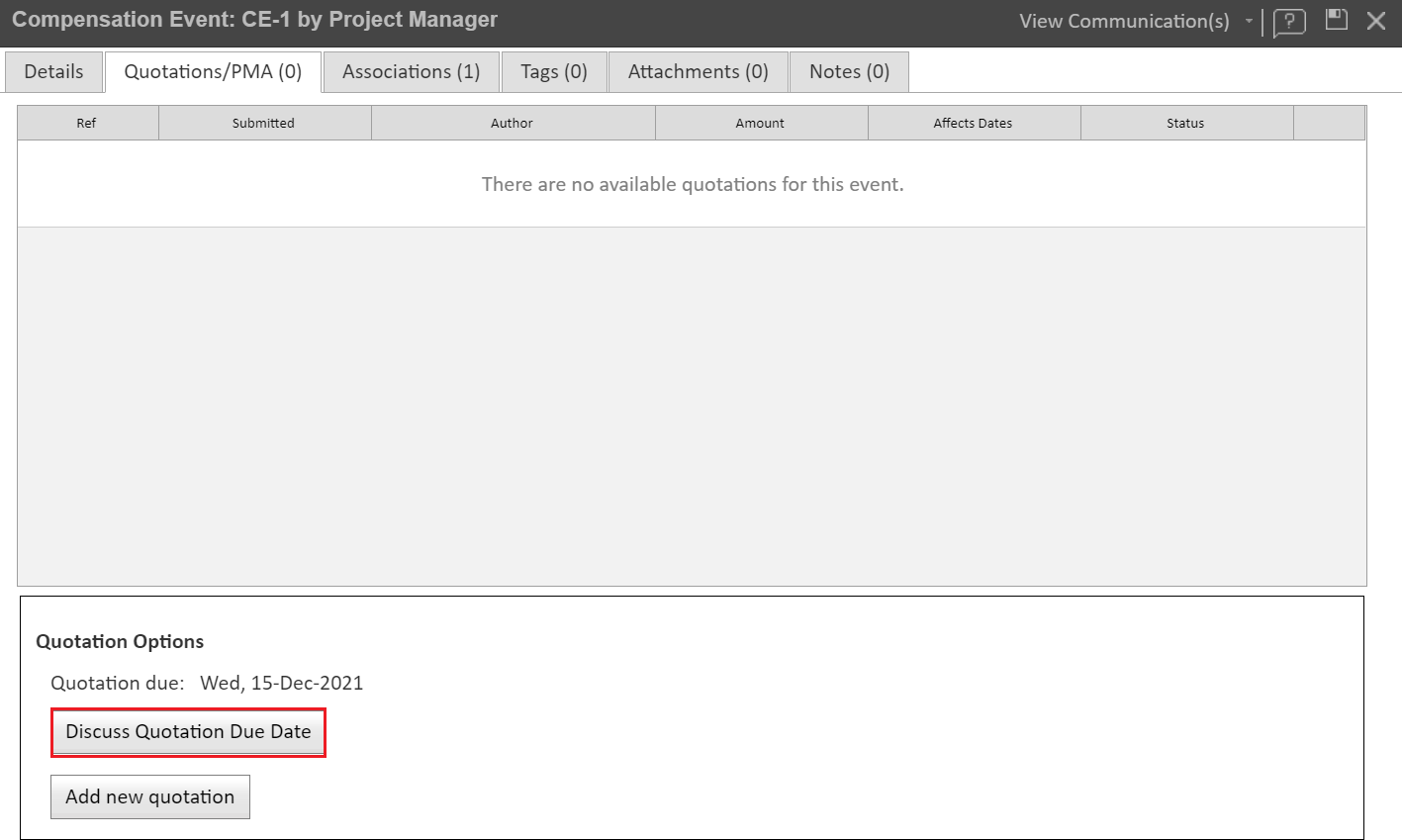
Task: Click the Author column header
Action: 512,124
